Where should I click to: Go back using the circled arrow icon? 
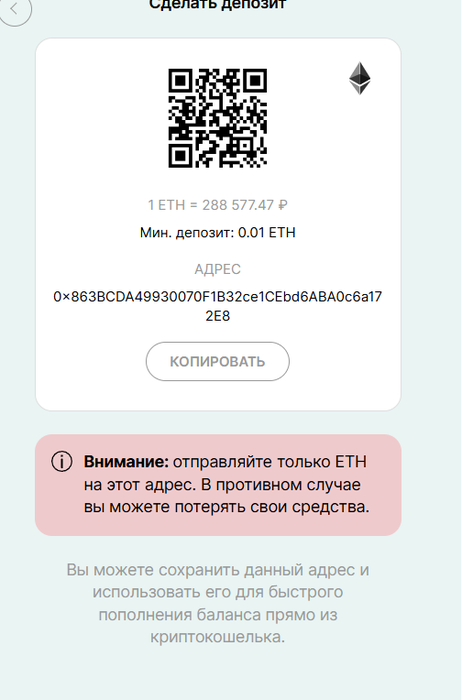pos(15,9)
